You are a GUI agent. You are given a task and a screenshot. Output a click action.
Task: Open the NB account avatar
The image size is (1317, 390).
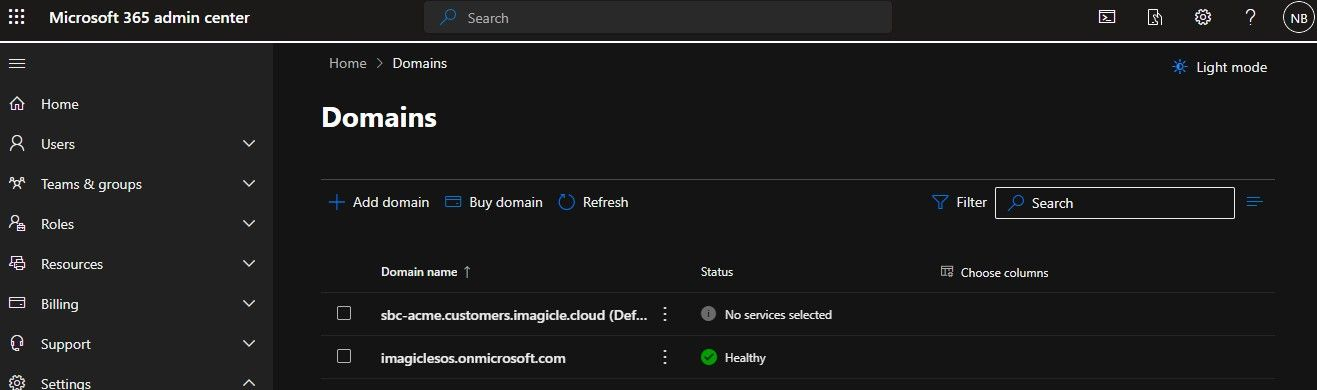pyautogui.click(x=1298, y=17)
